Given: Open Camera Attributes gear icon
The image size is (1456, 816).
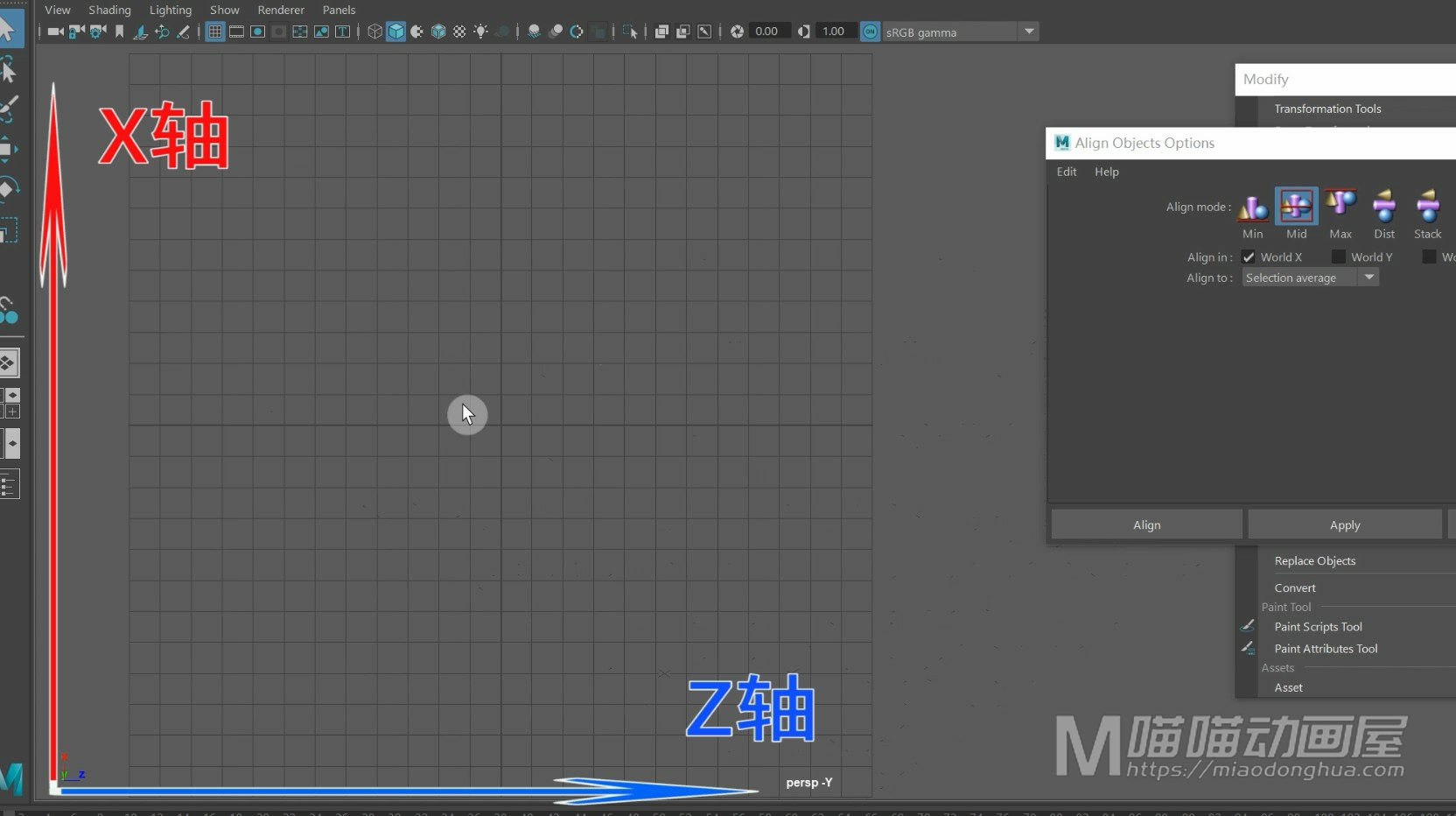Looking at the screenshot, I should click(98, 32).
